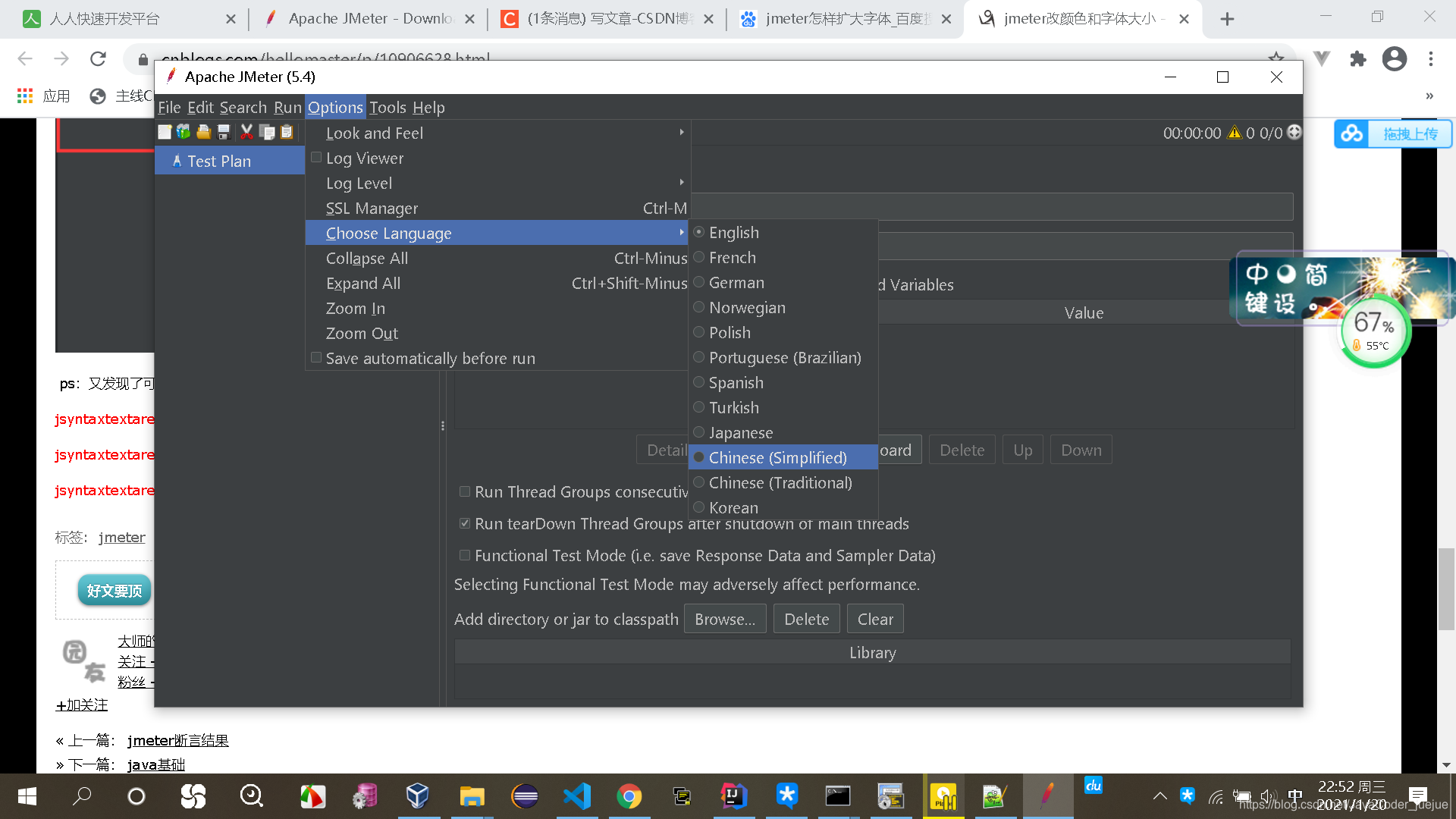The image size is (1456, 819).
Task: Toggle Save automatically before run
Action: pyautogui.click(x=316, y=358)
